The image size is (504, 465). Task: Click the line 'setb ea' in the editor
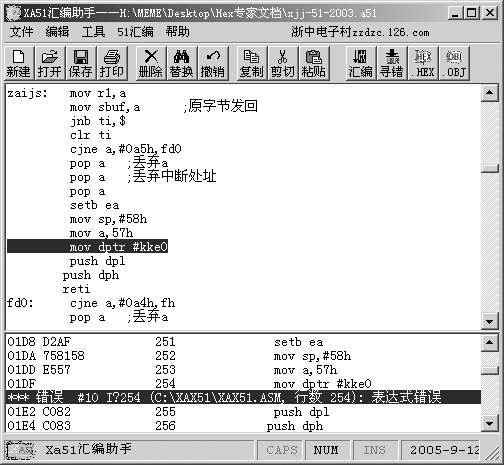pos(94,205)
